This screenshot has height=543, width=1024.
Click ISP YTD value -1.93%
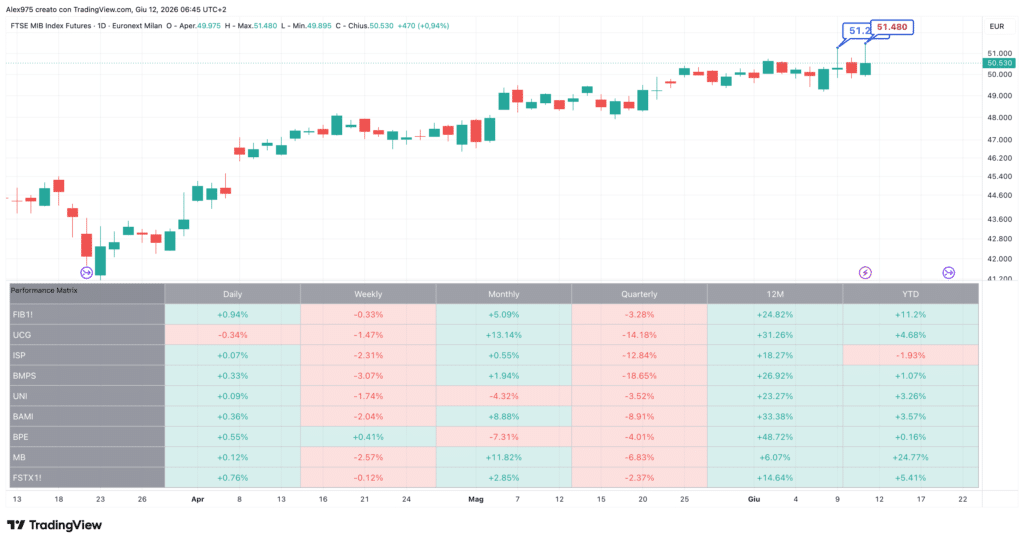(910, 355)
